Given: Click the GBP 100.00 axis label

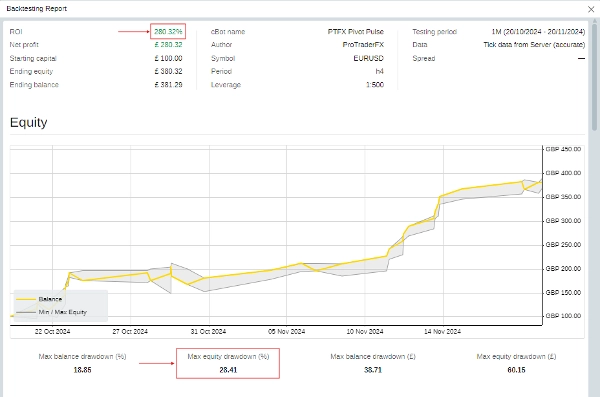Looking at the screenshot, I should (563, 316).
